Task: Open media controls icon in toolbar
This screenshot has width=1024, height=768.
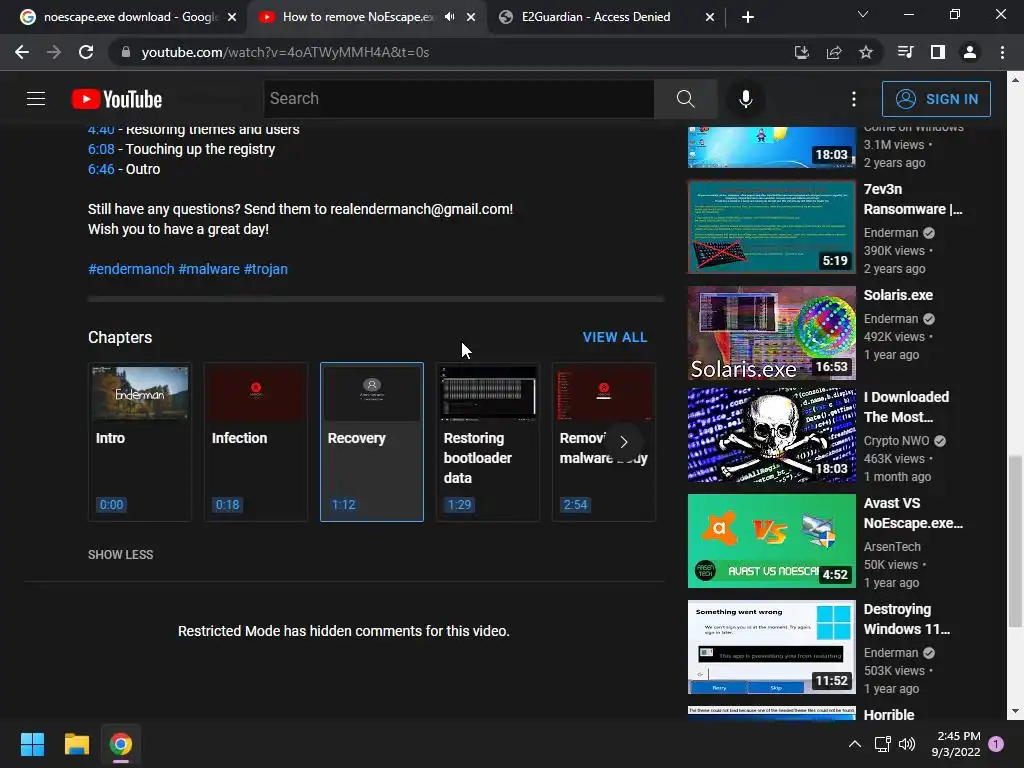Action: [x=905, y=52]
